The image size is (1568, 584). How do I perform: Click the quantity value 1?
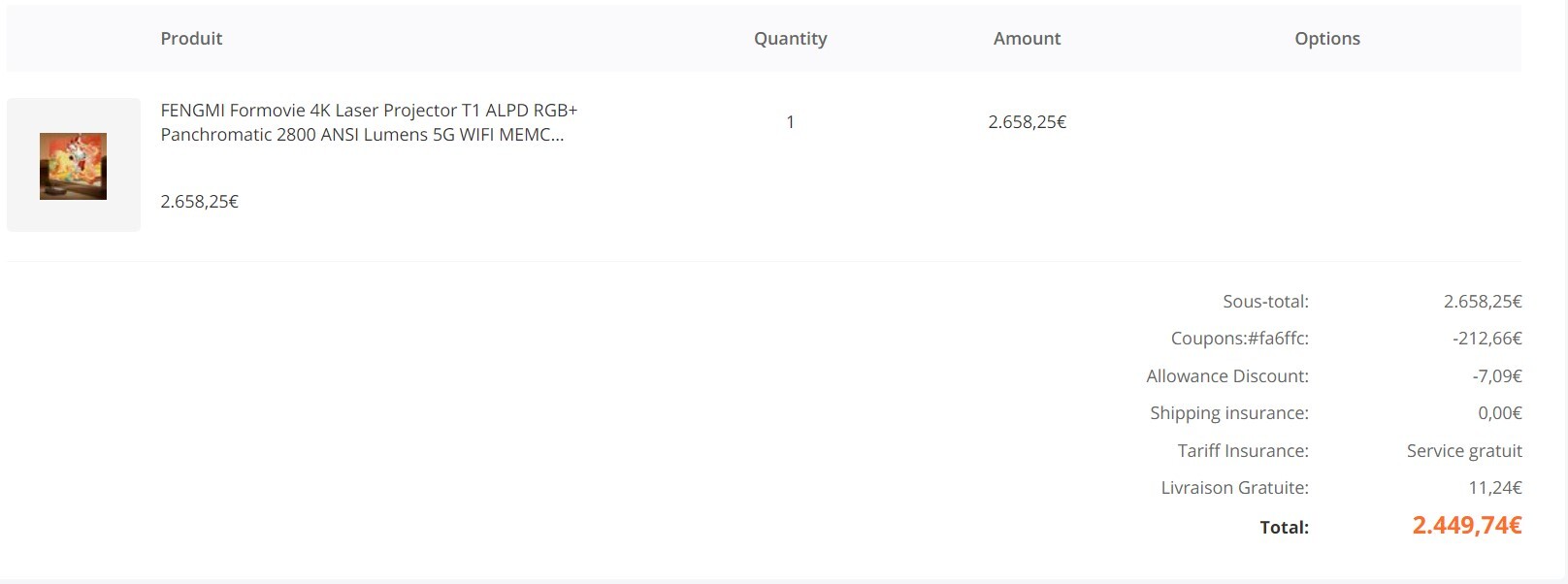(790, 122)
